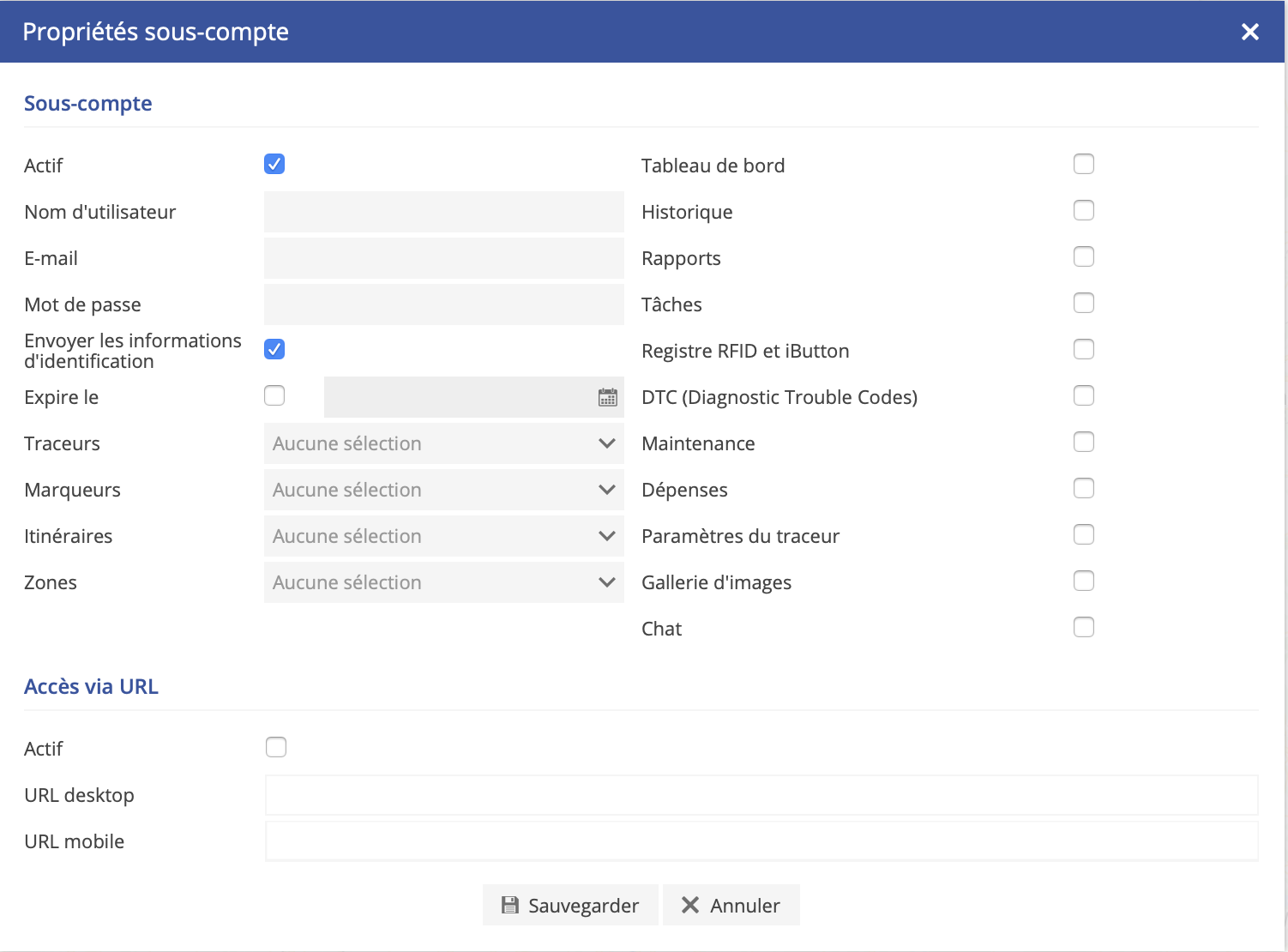Uncheck the sub-account Actif checkbox

pyautogui.click(x=274, y=164)
